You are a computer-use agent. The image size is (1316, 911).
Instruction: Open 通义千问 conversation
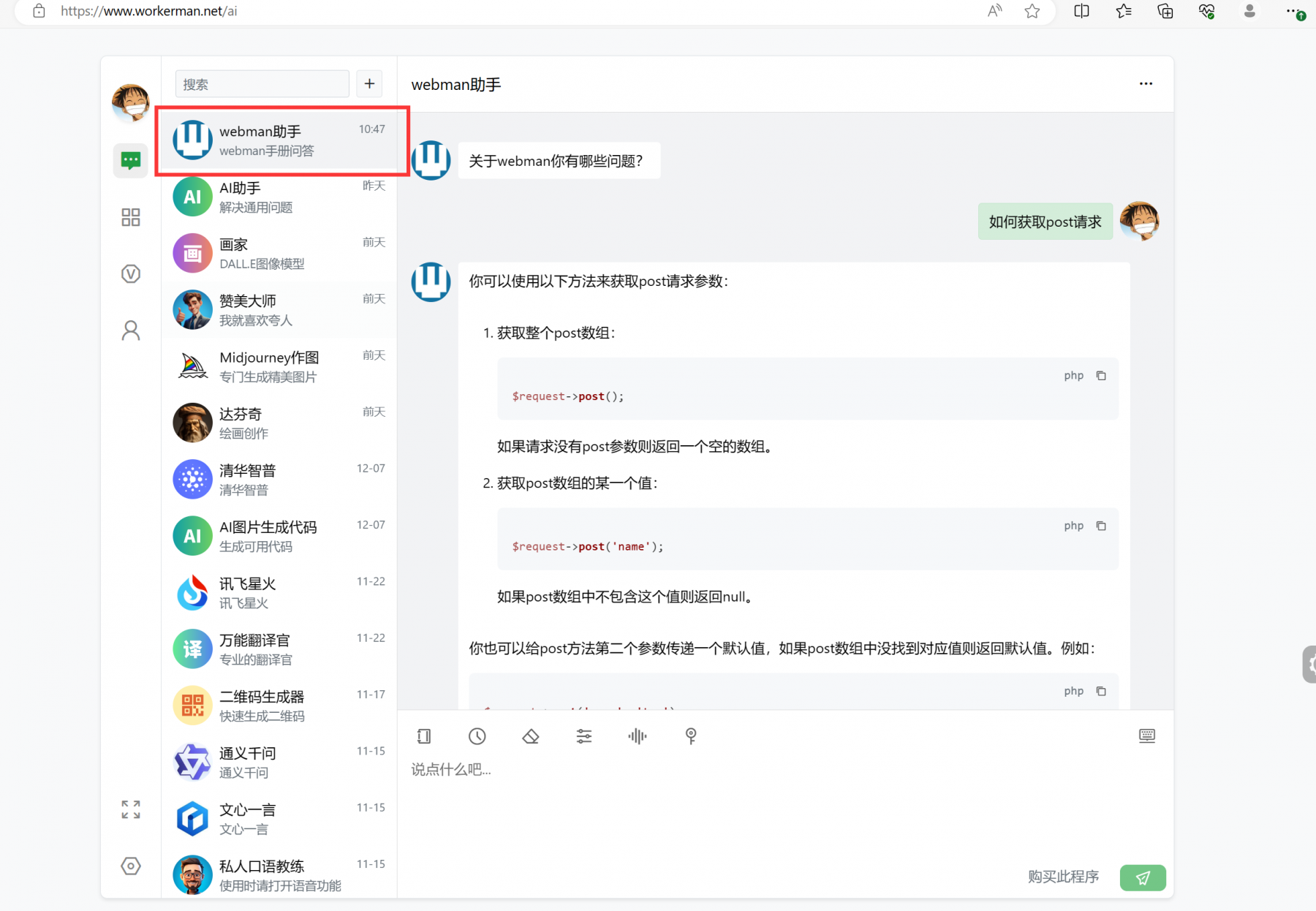[x=279, y=762]
